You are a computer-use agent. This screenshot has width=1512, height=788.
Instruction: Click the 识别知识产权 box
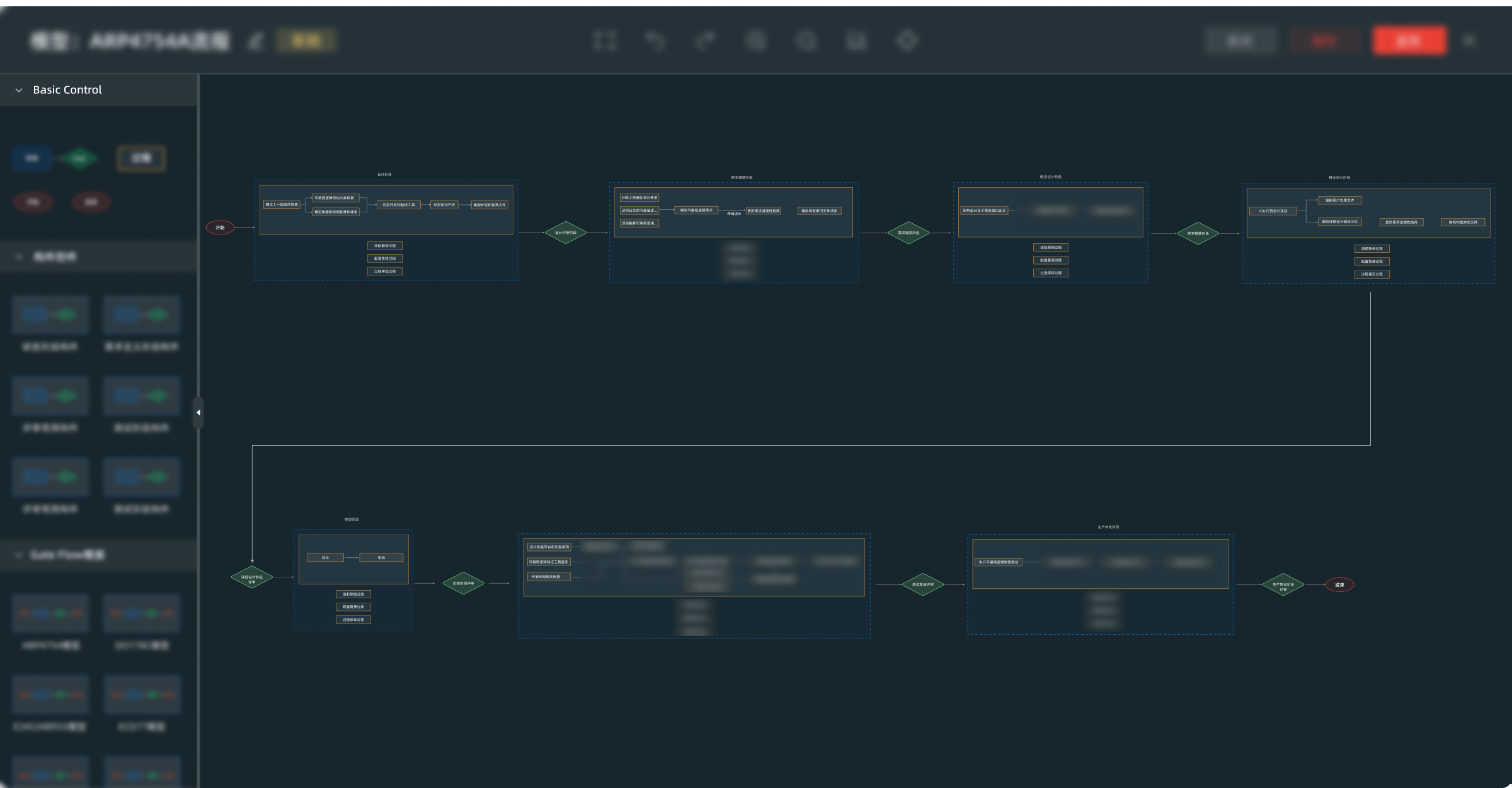pyautogui.click(x=444, y=205)
